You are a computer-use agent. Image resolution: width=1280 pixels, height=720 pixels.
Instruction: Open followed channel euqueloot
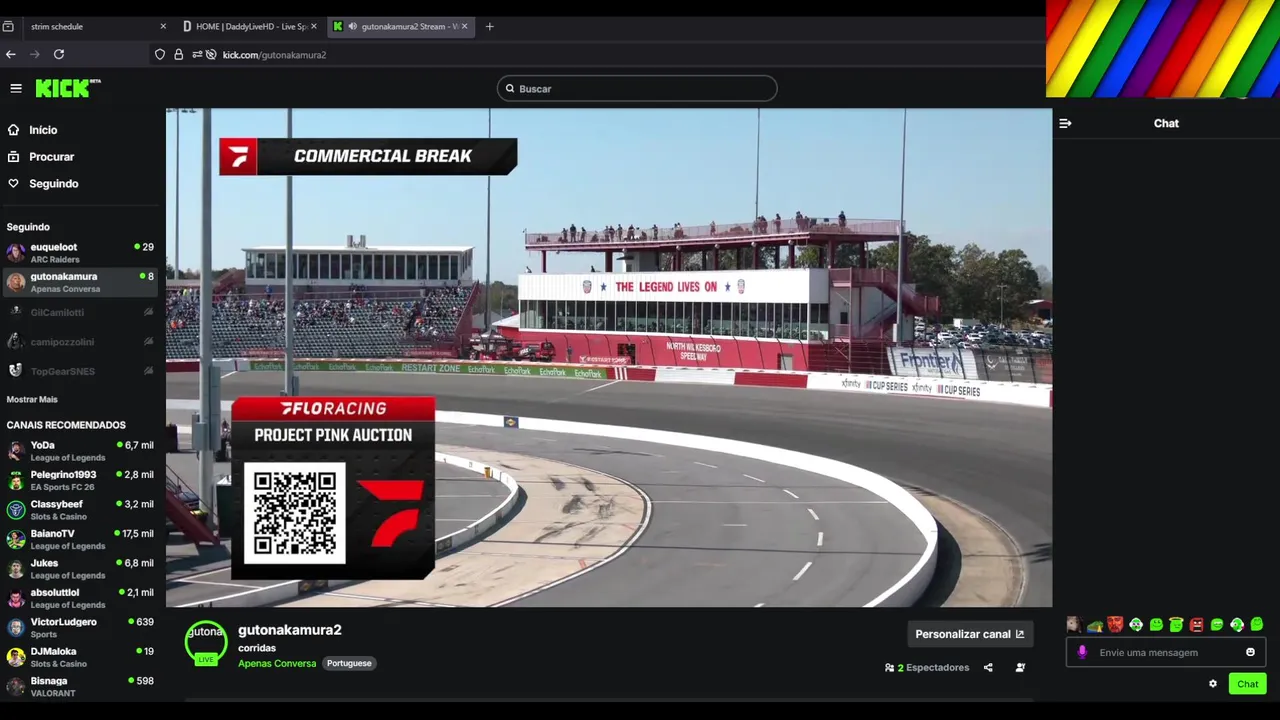click(80, 253)
